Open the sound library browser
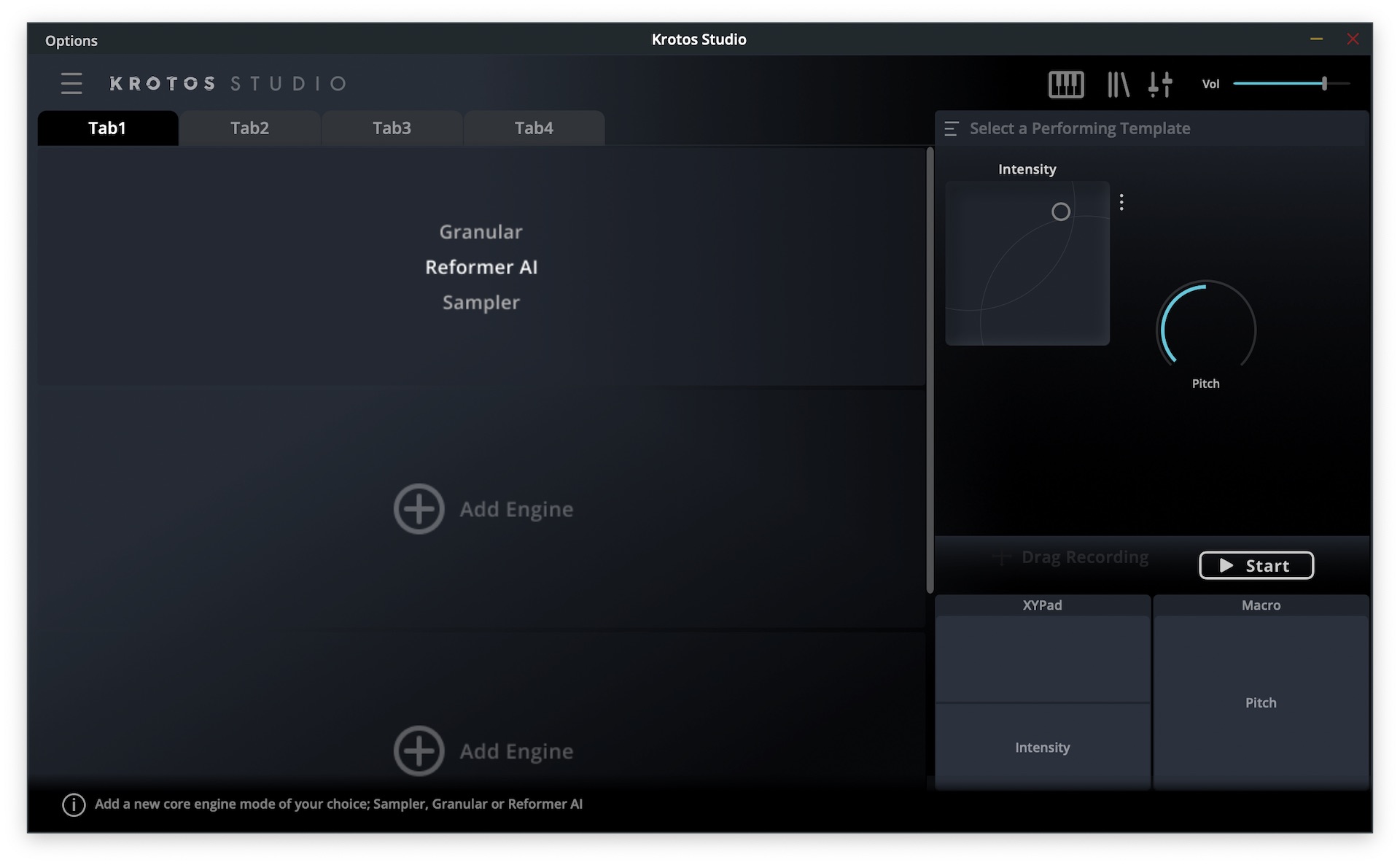1400x865 pixels. click(x=1117, y=84)
